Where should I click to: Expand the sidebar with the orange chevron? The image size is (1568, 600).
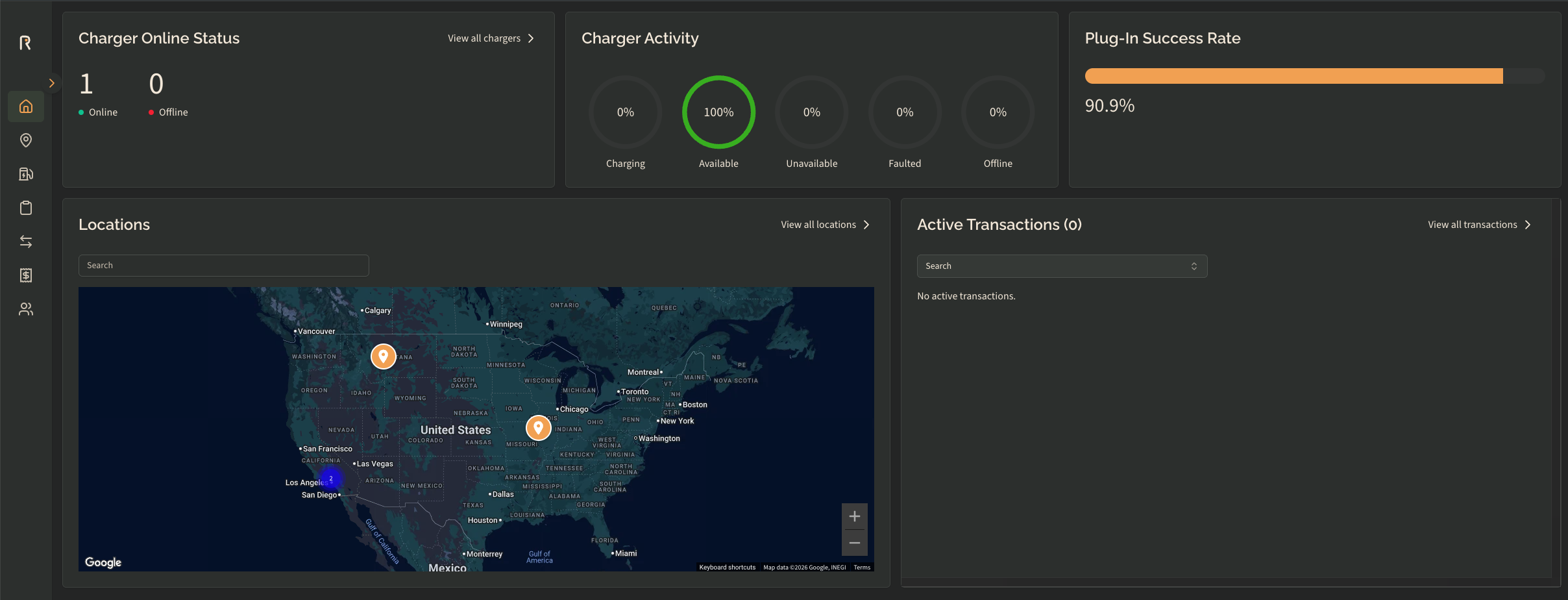click(52, 83)
